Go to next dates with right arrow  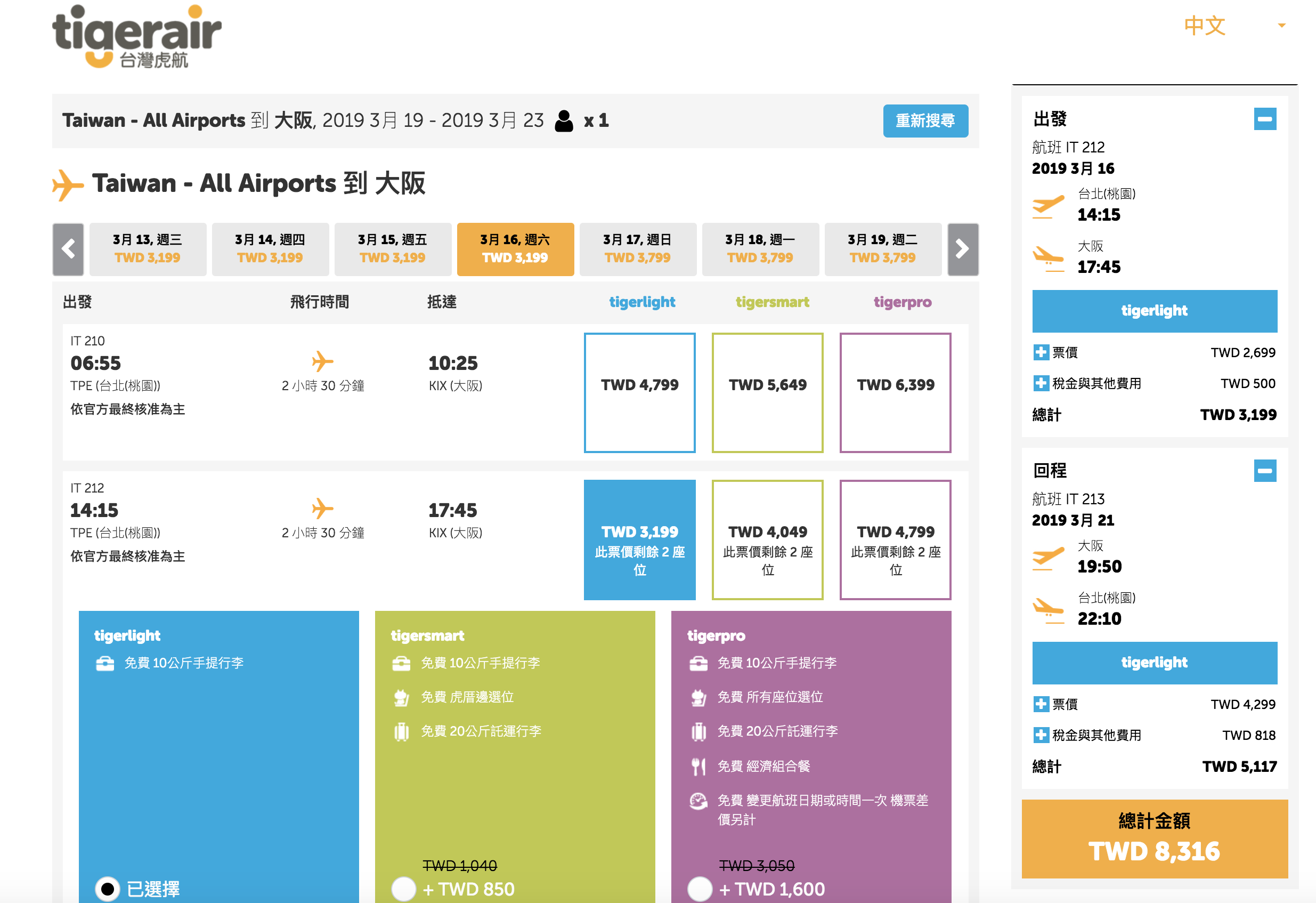pos(963,249)
